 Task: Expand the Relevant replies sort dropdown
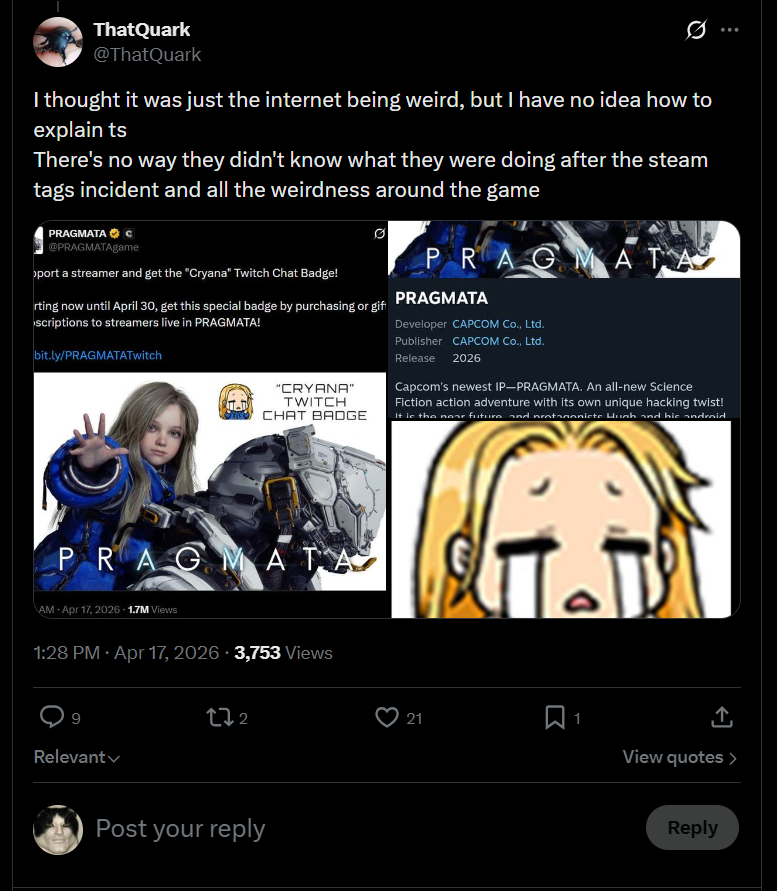[x=77, y=757]
